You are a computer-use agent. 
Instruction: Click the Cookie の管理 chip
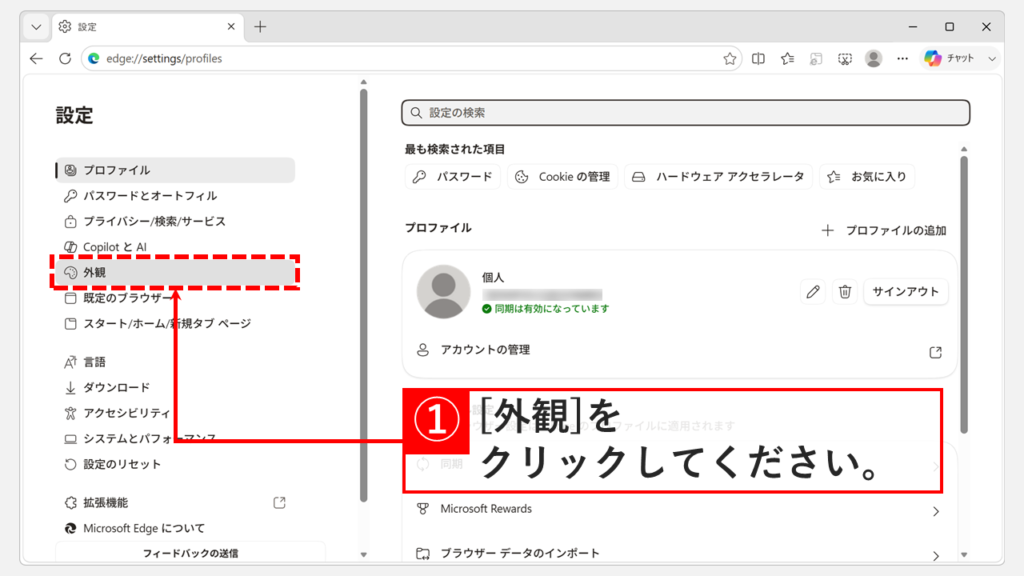[x=562, y=176]
